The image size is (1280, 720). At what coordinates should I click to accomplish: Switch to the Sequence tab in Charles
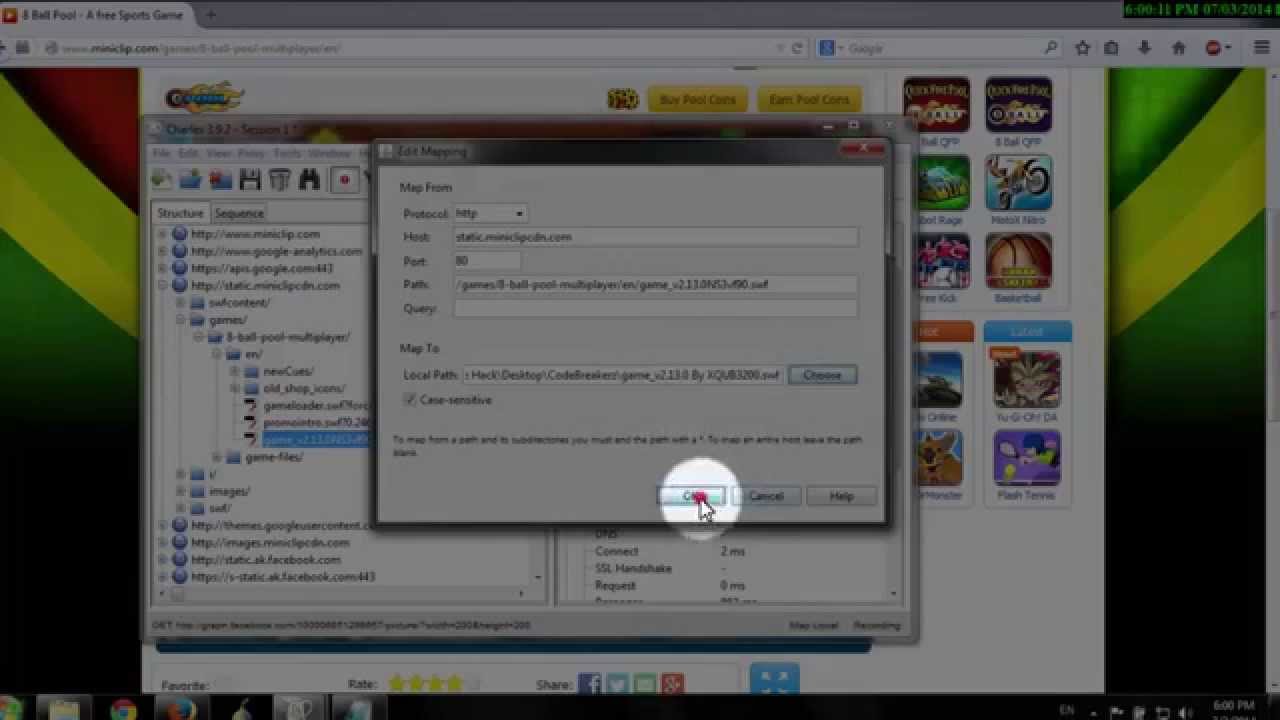(239, 213)
